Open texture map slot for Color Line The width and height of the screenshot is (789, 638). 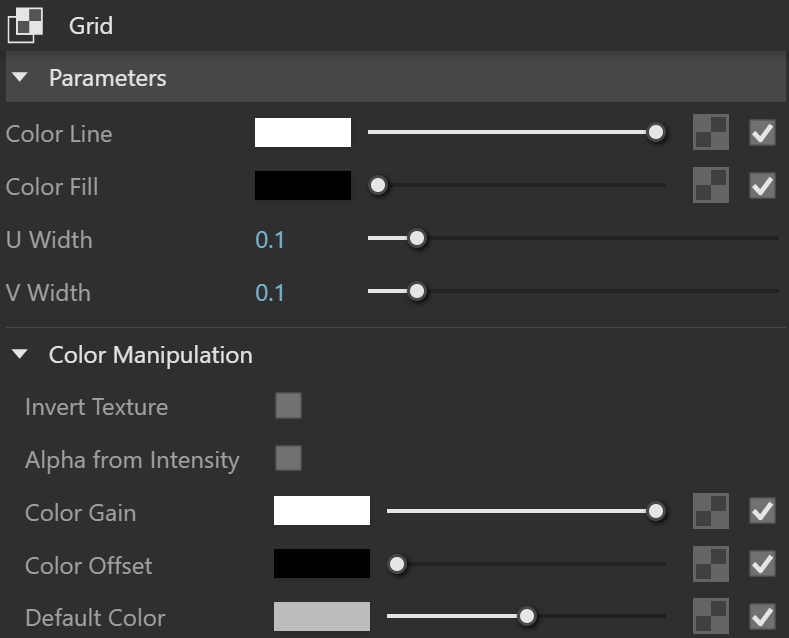tap(711, 132)
